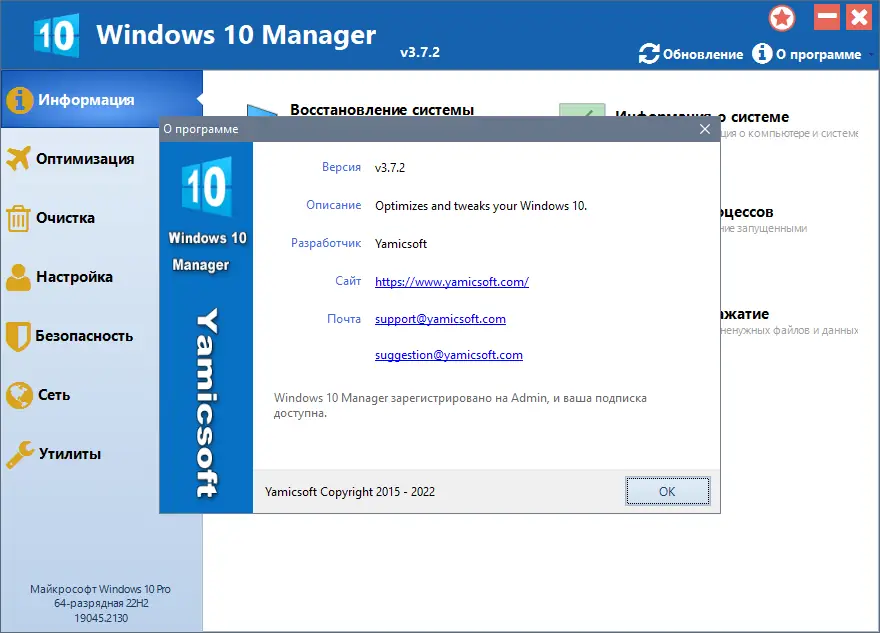Click the red star favorites icon
880x633 pixels.
(x=782, y=18)
